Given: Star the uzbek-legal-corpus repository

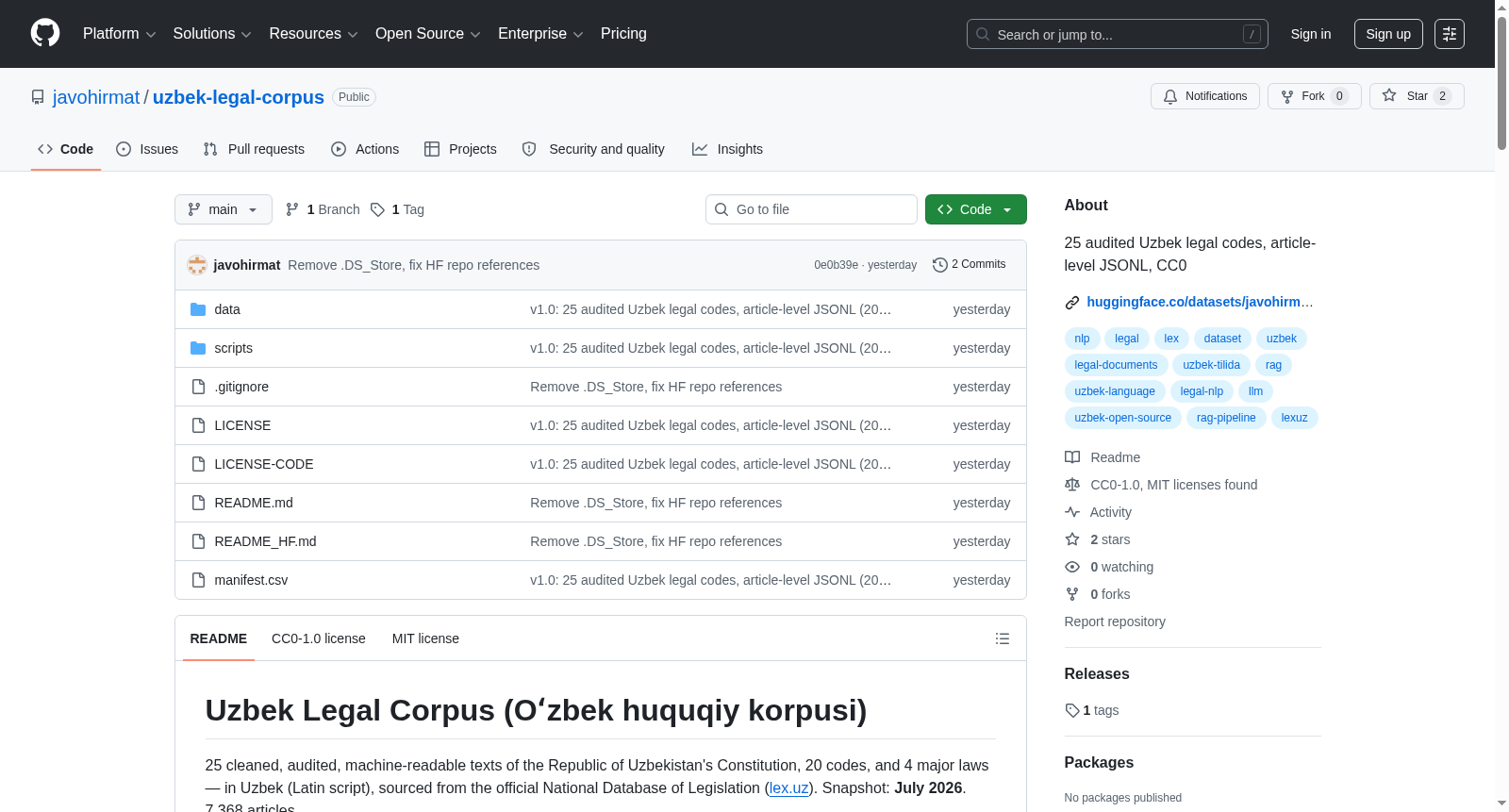Looking at the screenshot, I should coord(1417,96).
